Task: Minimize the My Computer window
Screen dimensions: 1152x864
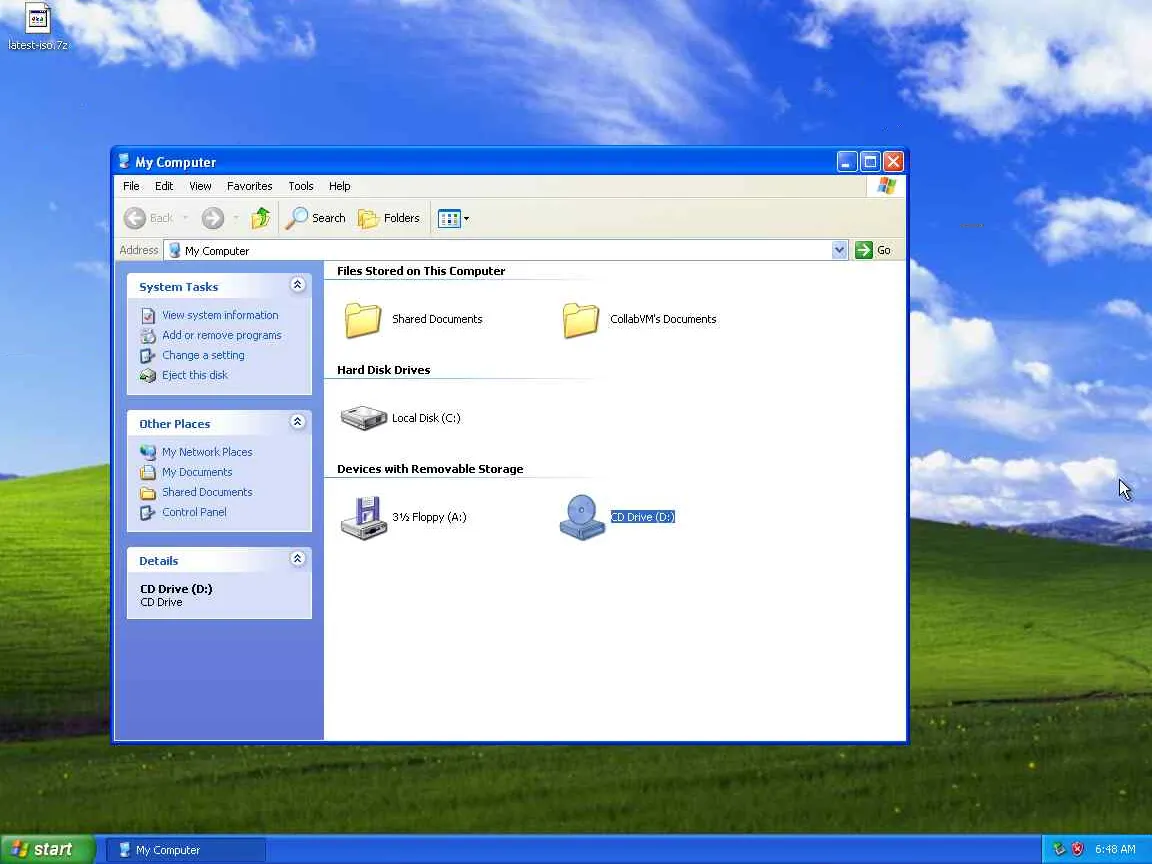Action: coord(847,162)
